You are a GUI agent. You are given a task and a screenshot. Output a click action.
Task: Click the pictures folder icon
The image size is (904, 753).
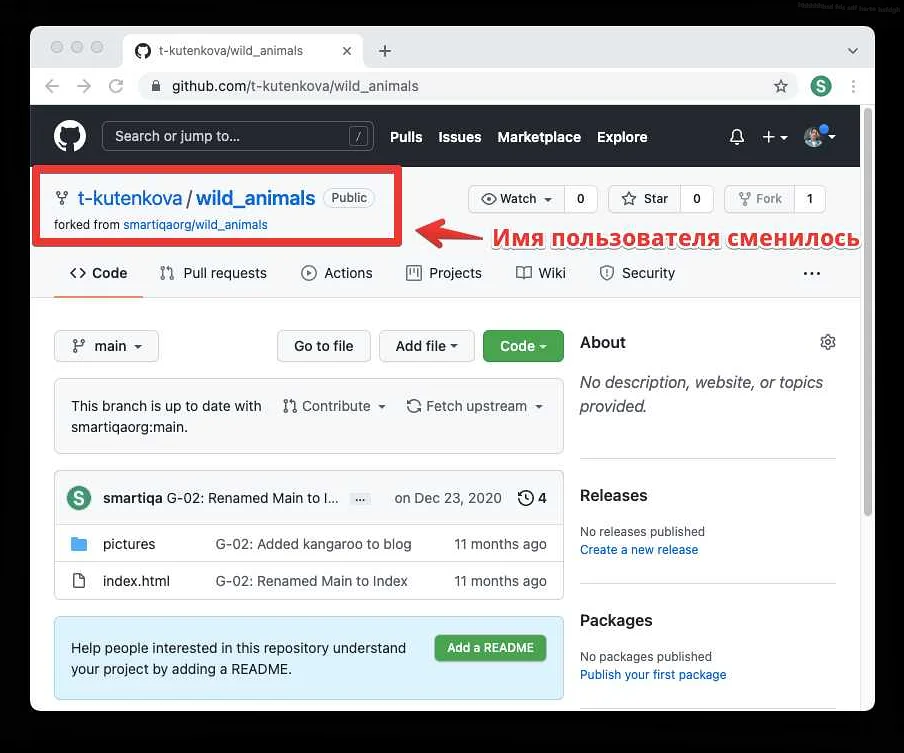tap(79, 544)
